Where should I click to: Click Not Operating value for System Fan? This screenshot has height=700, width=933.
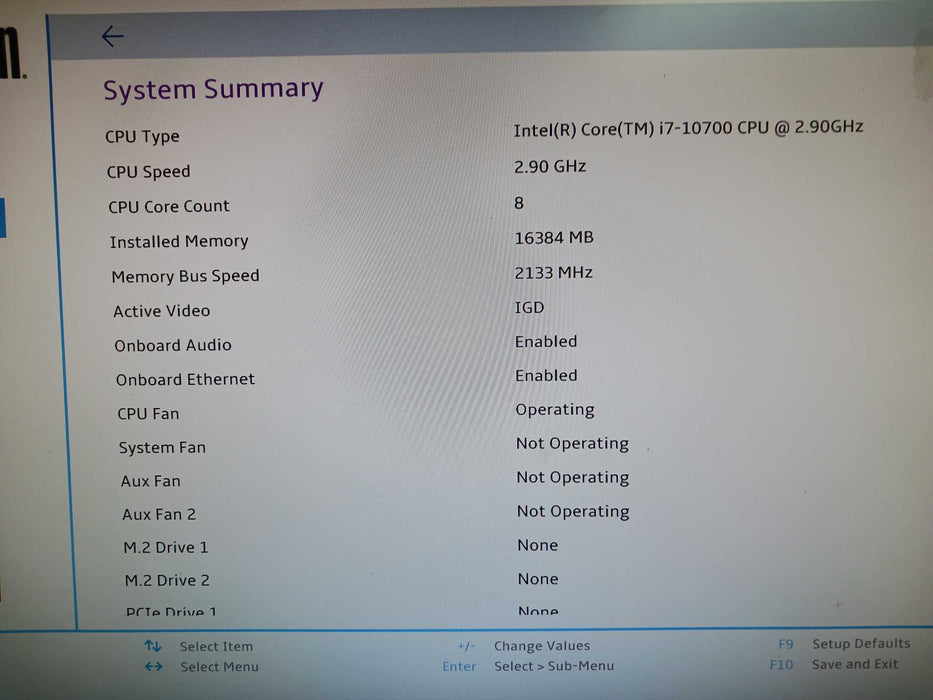coord(572,443)
